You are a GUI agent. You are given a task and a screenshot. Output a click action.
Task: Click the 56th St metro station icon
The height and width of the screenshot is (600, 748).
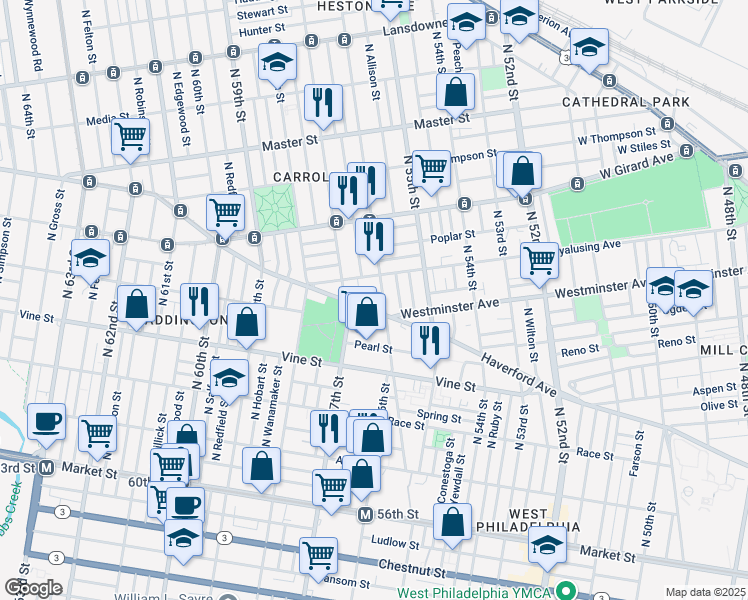[368, 514]
